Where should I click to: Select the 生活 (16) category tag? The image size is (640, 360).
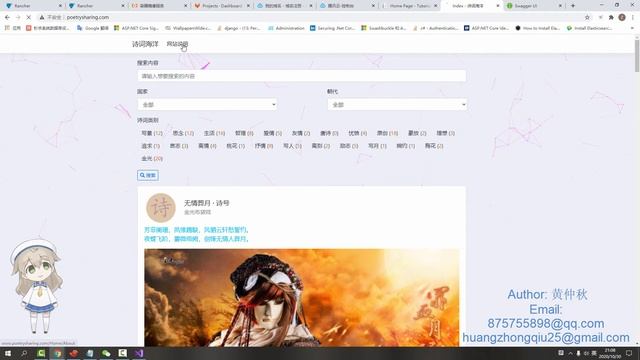pos(214,133)
